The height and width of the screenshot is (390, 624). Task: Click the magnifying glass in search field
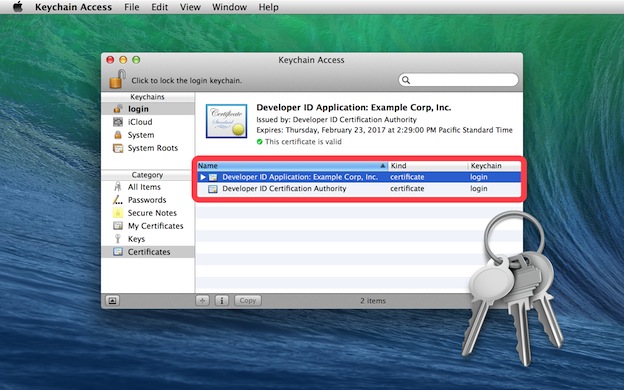[x=406, y=80]
